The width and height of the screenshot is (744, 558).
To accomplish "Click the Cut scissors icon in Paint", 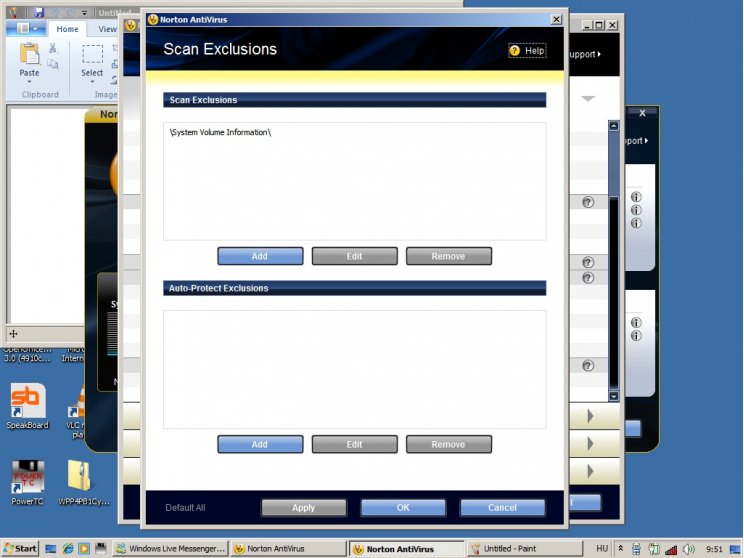I will 53,48.
